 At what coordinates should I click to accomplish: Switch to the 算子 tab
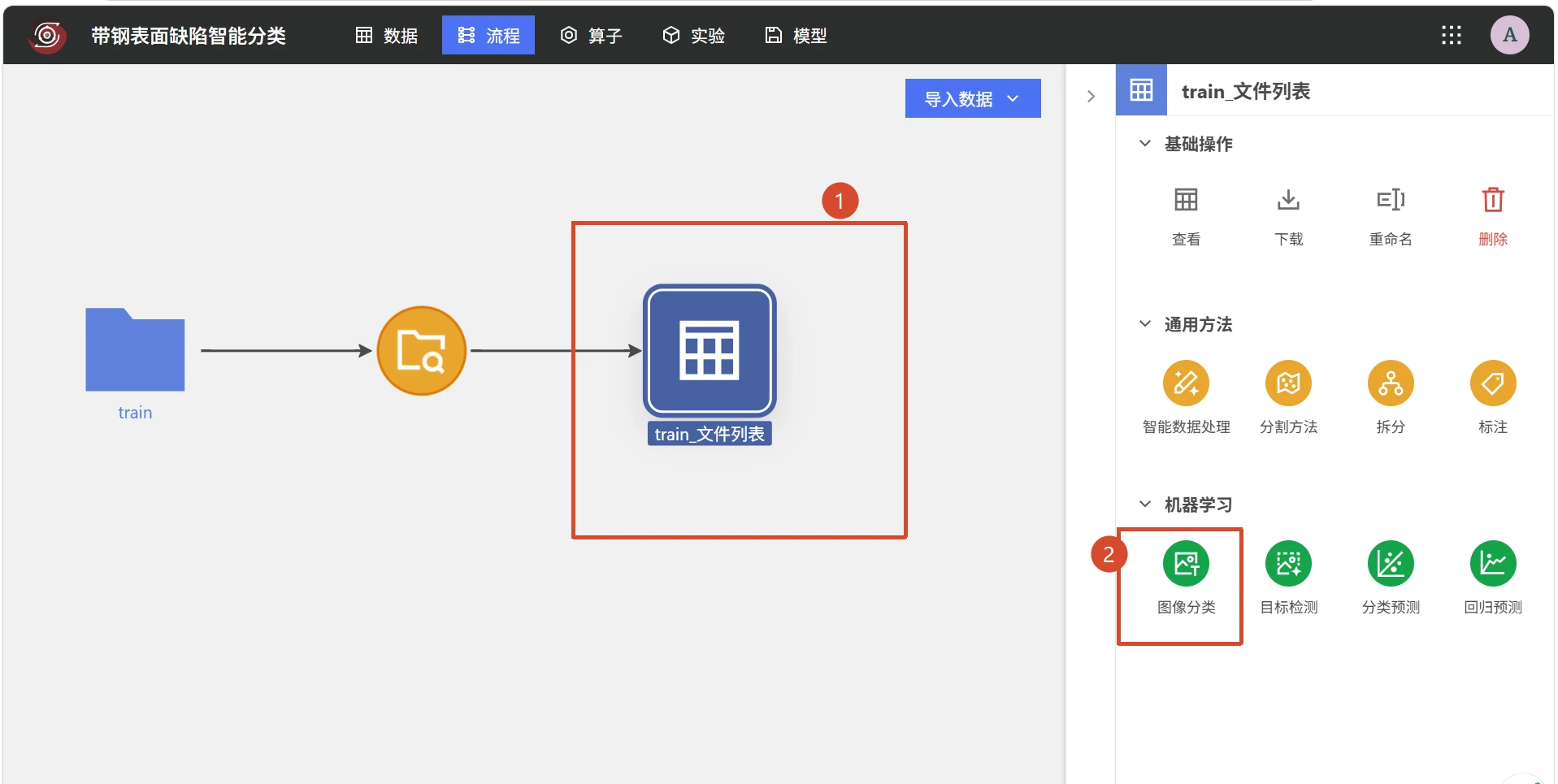591,35
